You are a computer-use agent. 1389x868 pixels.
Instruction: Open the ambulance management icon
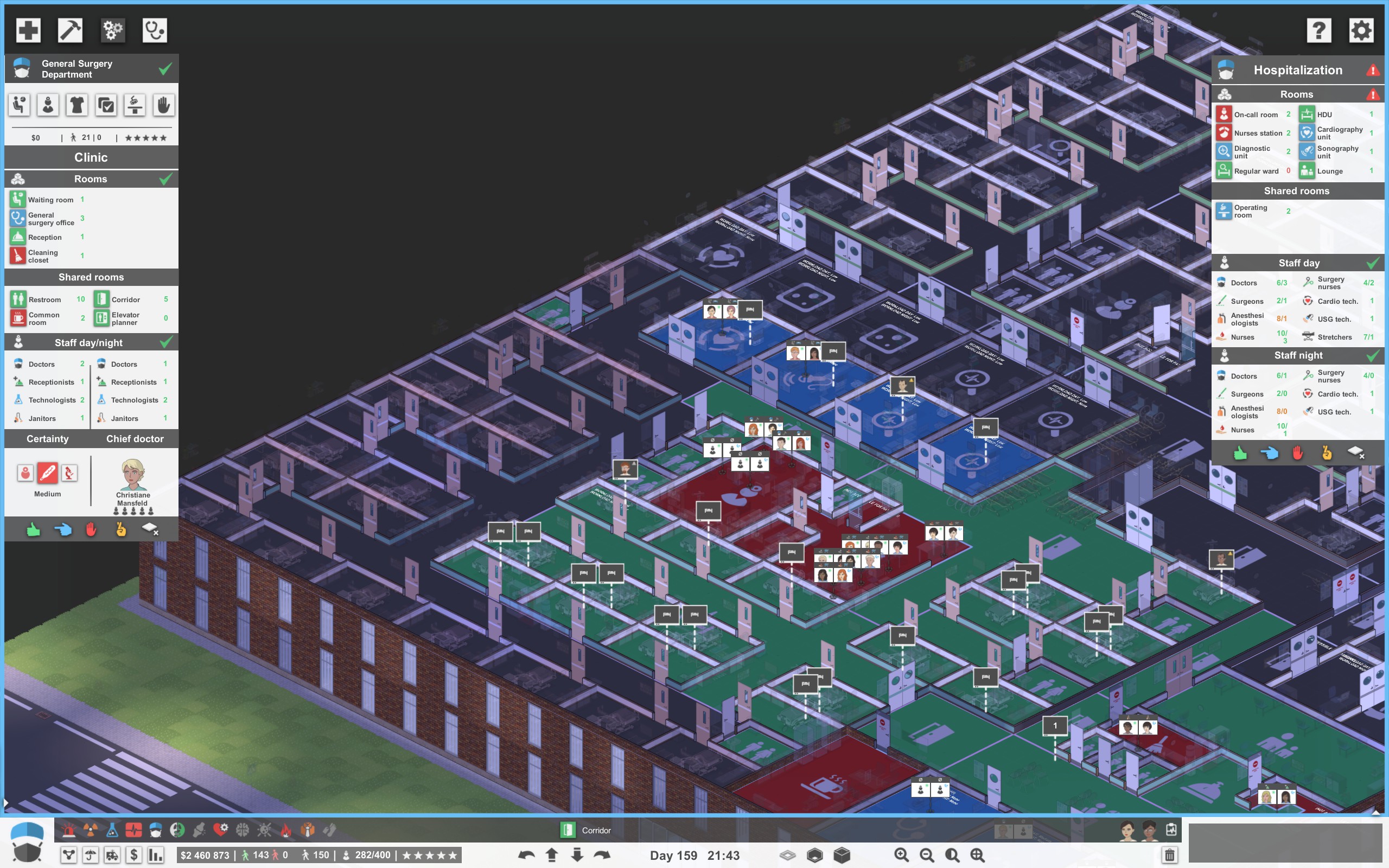point(112,856)
